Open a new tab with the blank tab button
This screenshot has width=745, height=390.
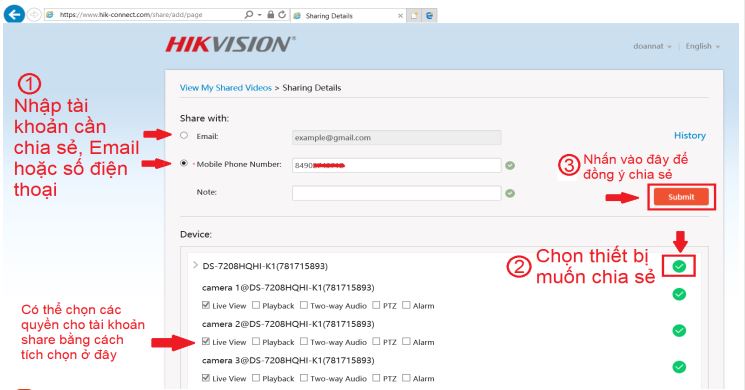click(x=414, y=16)
